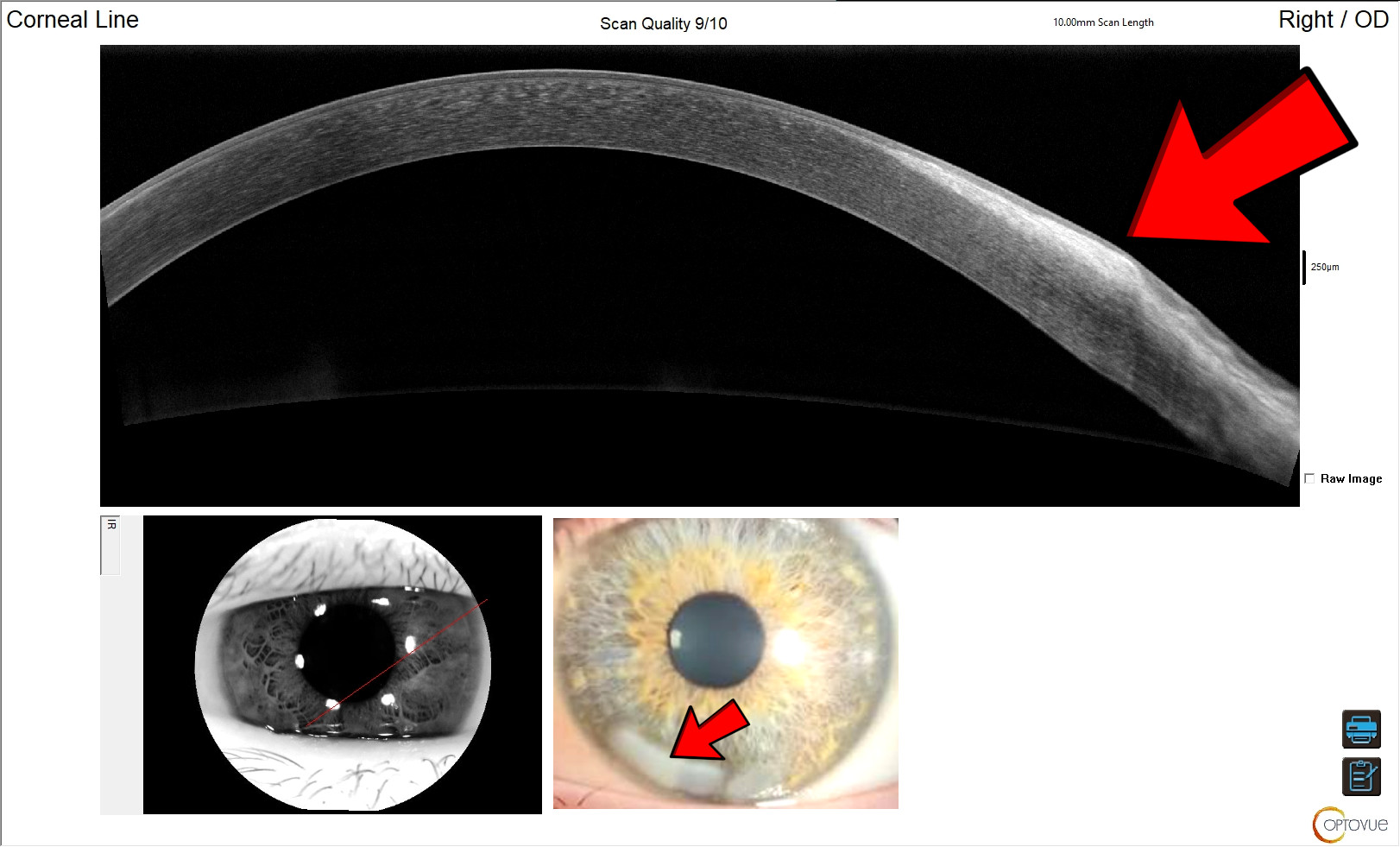The image size is (1400, 847).
Task: Click the 10.00mm Scan Length label
Action: click(x=1103, y=22)
